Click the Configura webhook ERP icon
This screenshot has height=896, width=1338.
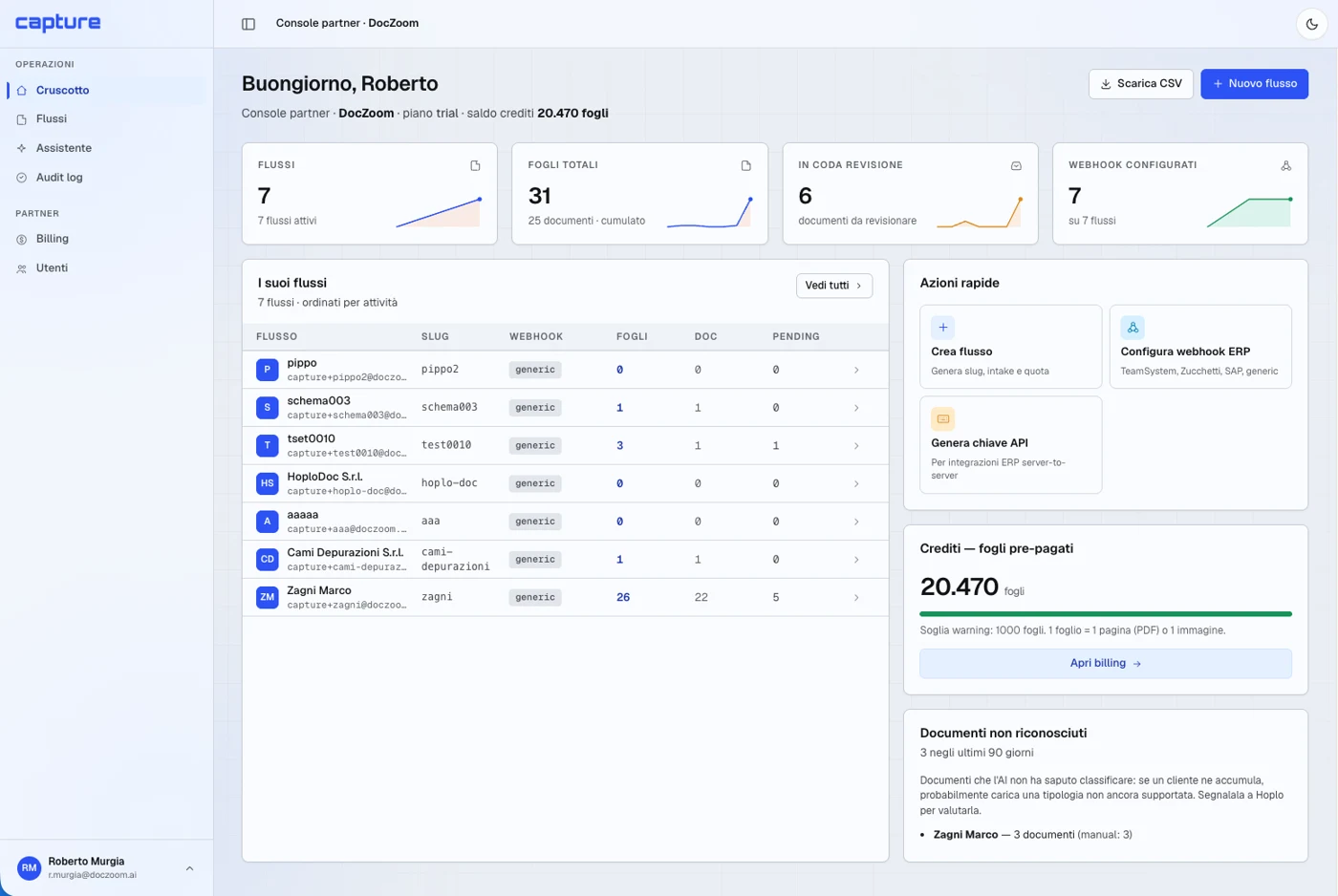pos(1133,328)
